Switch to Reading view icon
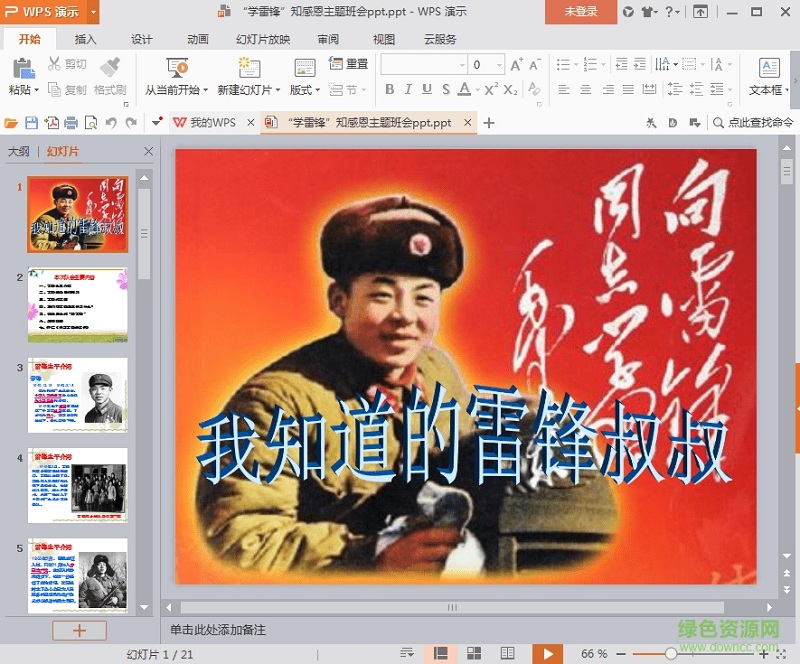Screen dimensions: 800x664 click(x=507, y=653)
